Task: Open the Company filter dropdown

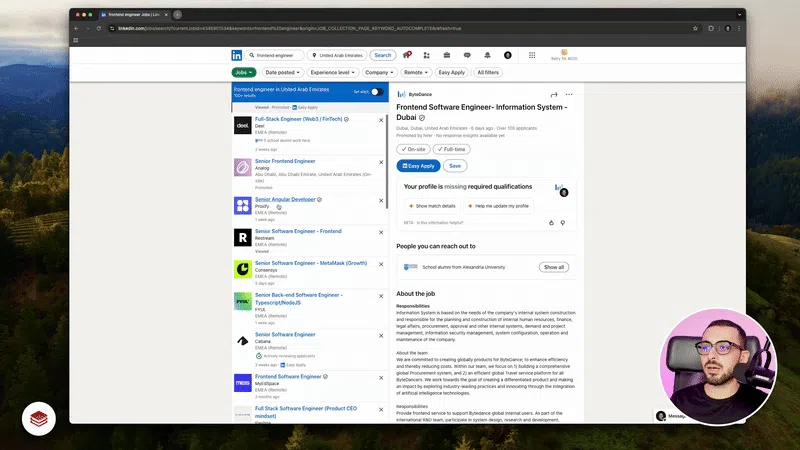Action: pos(378,73)
